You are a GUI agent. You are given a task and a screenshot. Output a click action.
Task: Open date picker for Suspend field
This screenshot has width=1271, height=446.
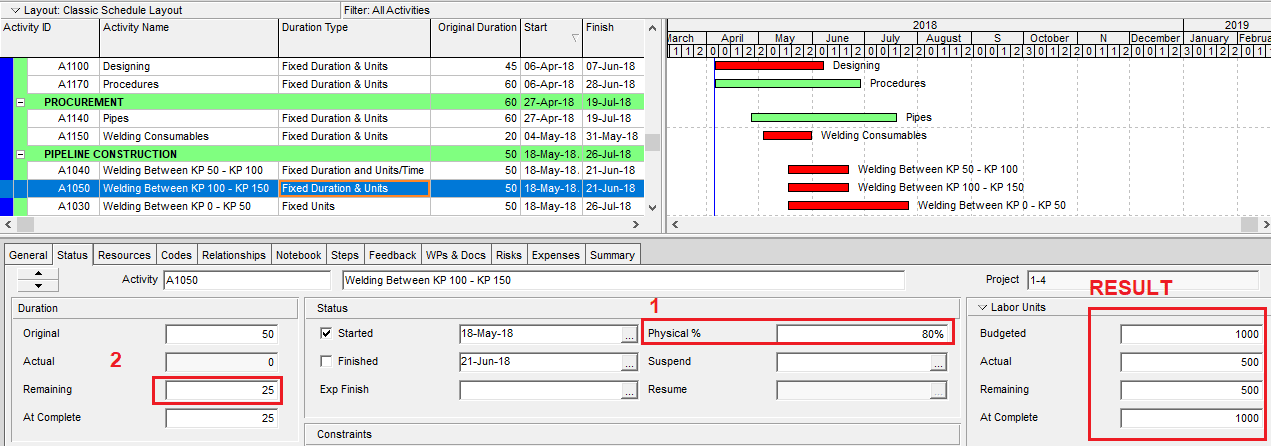pos(937,363)
